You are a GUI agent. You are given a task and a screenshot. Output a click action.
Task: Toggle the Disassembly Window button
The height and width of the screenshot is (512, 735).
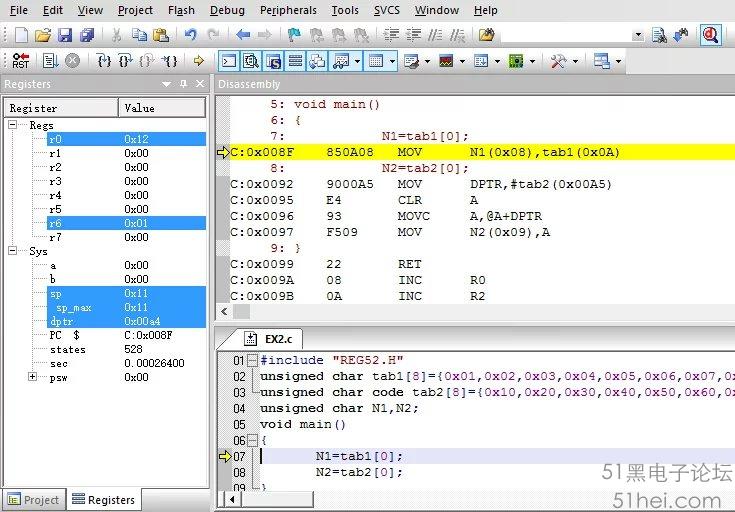click(251, 61)
